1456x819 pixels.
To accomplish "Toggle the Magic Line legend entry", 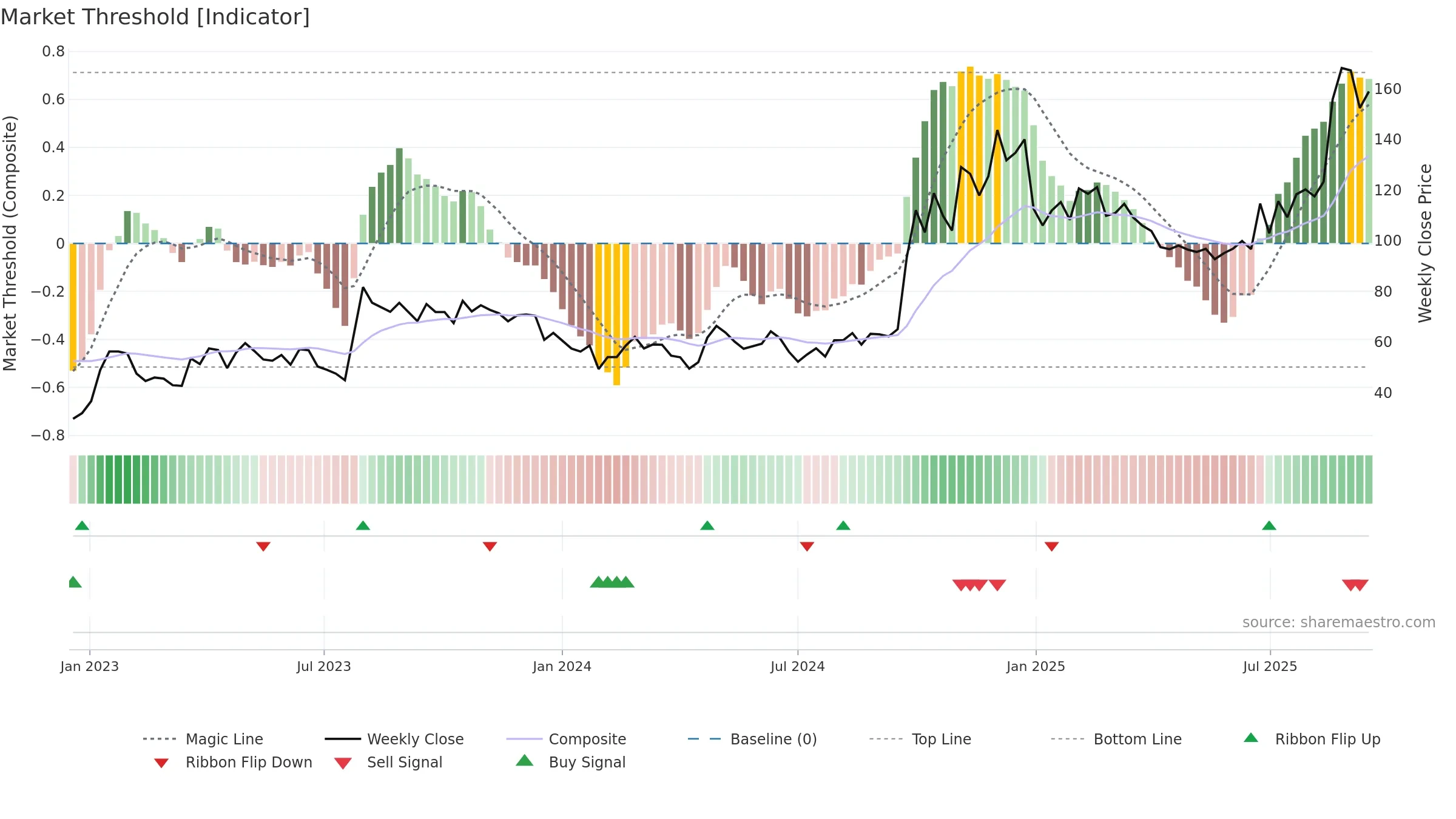I will click(x=203, y=739).
